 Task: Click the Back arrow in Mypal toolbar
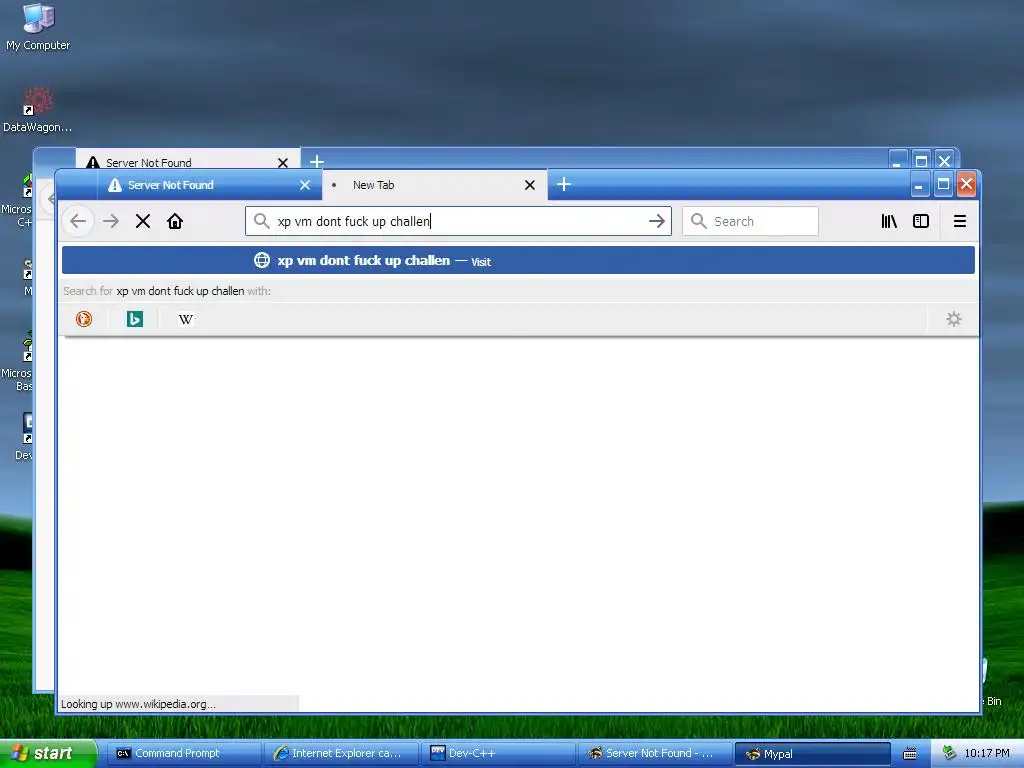pyautogui.click(x=78, y=221)
